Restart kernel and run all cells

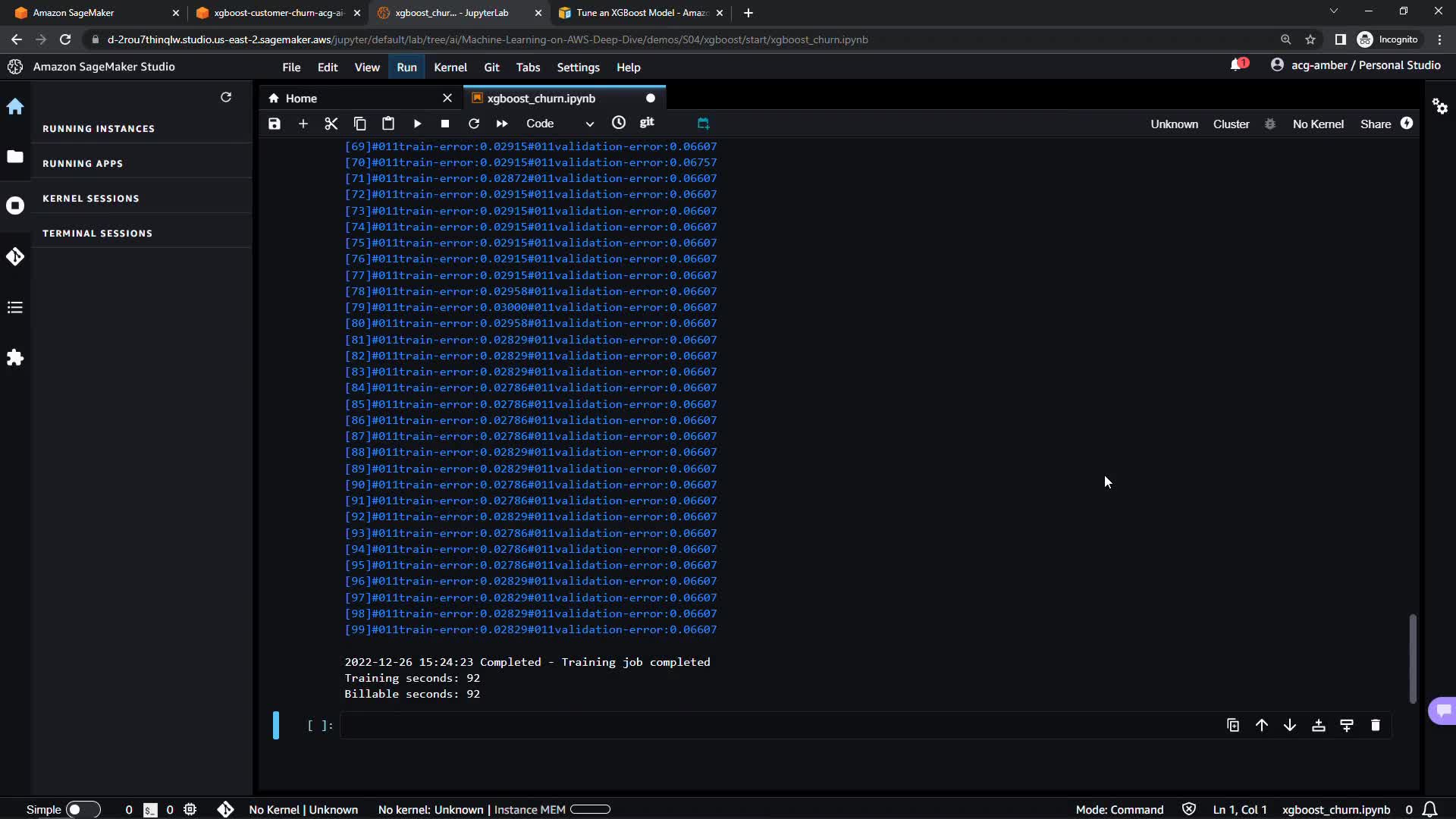(x=502, y=124)
